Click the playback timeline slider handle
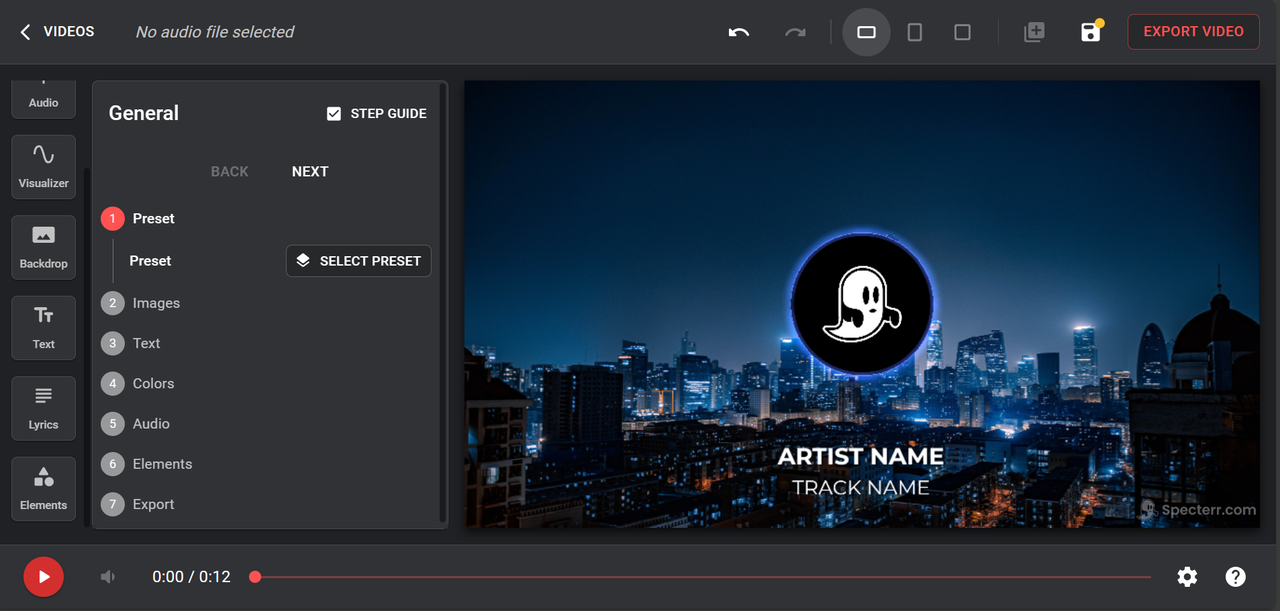Viewport: 1280px width, 611px height. (x=255, y=577)
